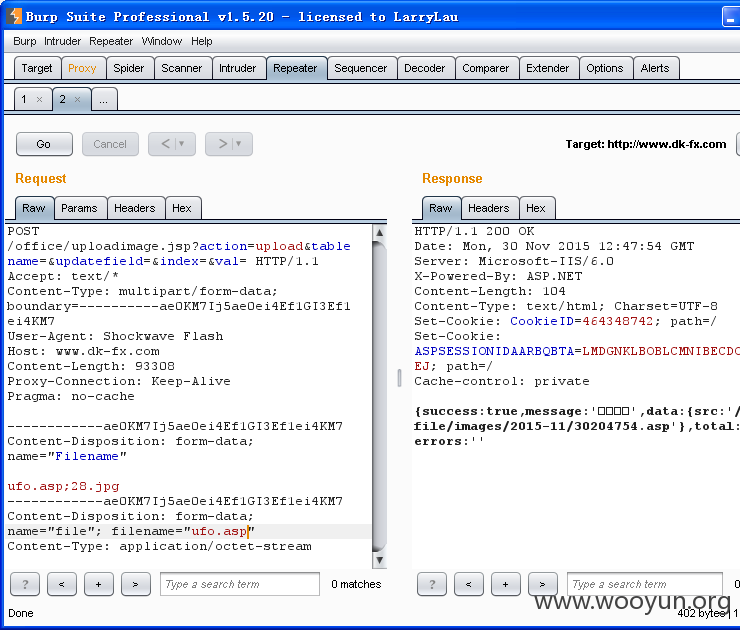
Task: Switch to the Spider tab
Action: point(129,68)
